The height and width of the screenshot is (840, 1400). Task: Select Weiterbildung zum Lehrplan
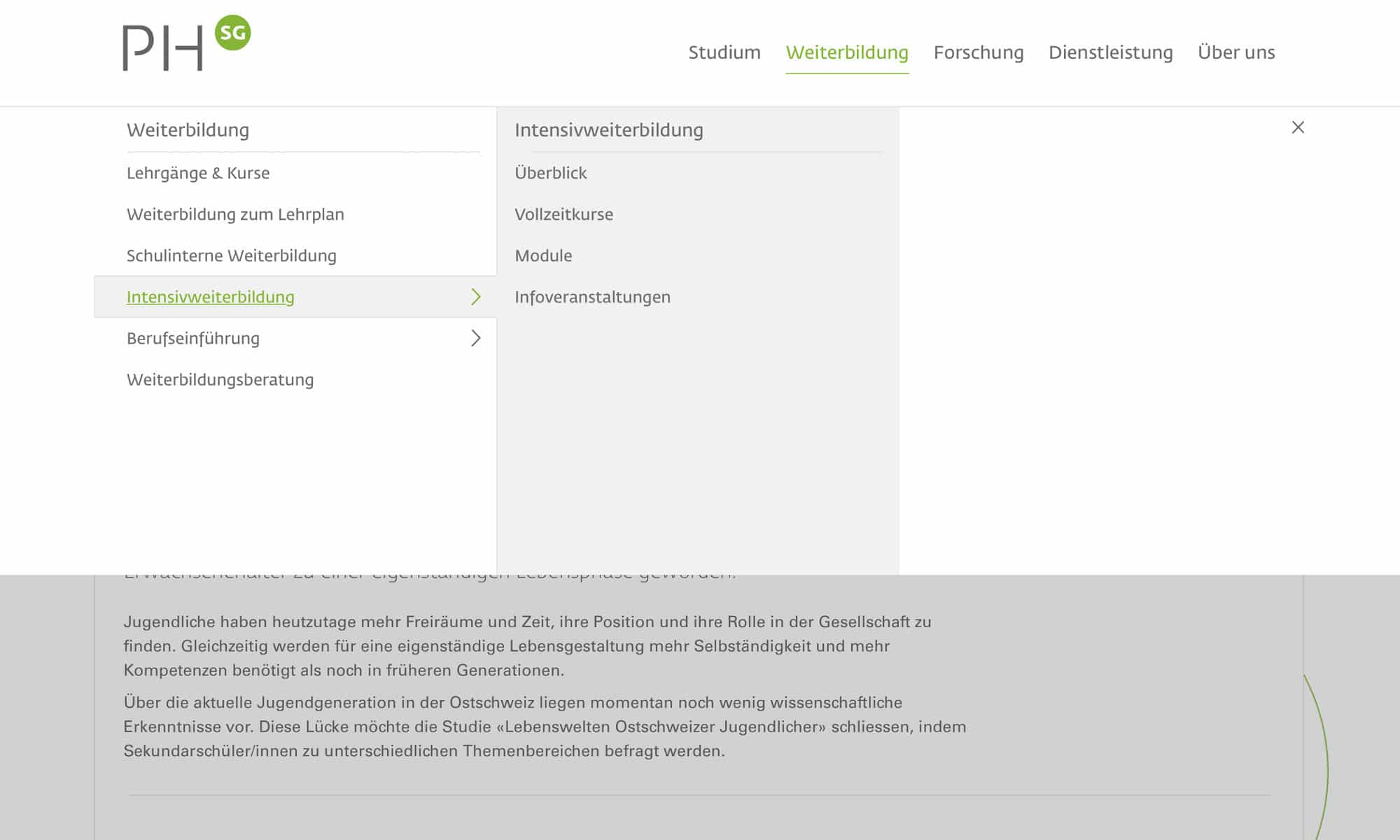(235, 214)
